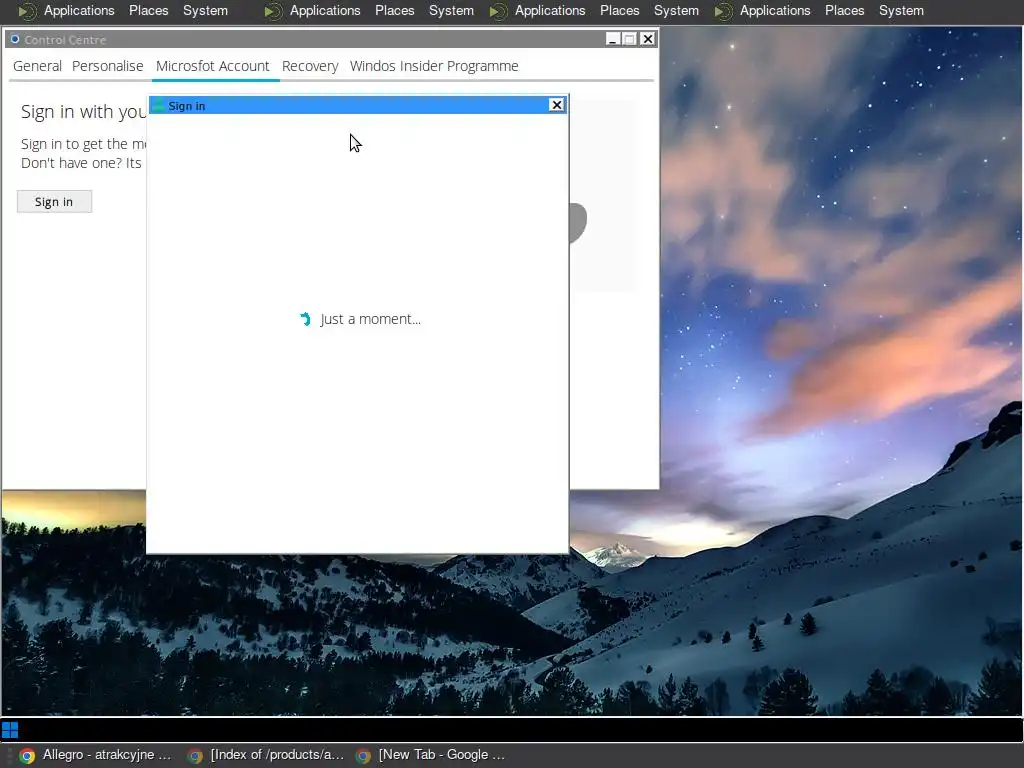Click the Control Centre title bar icon

click(x=14, y=39)
